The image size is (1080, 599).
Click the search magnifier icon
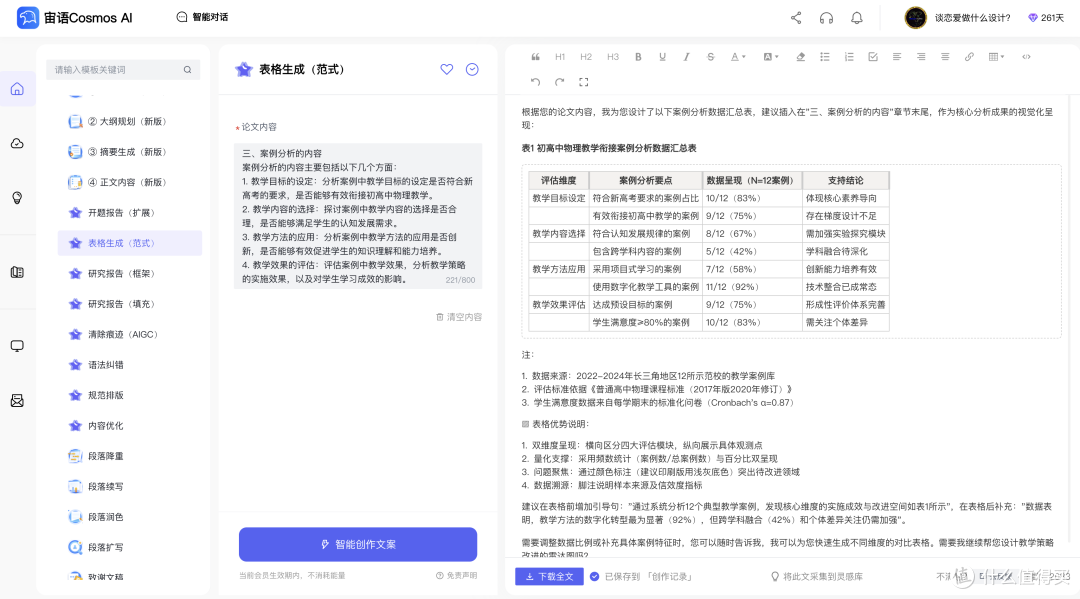187,70
